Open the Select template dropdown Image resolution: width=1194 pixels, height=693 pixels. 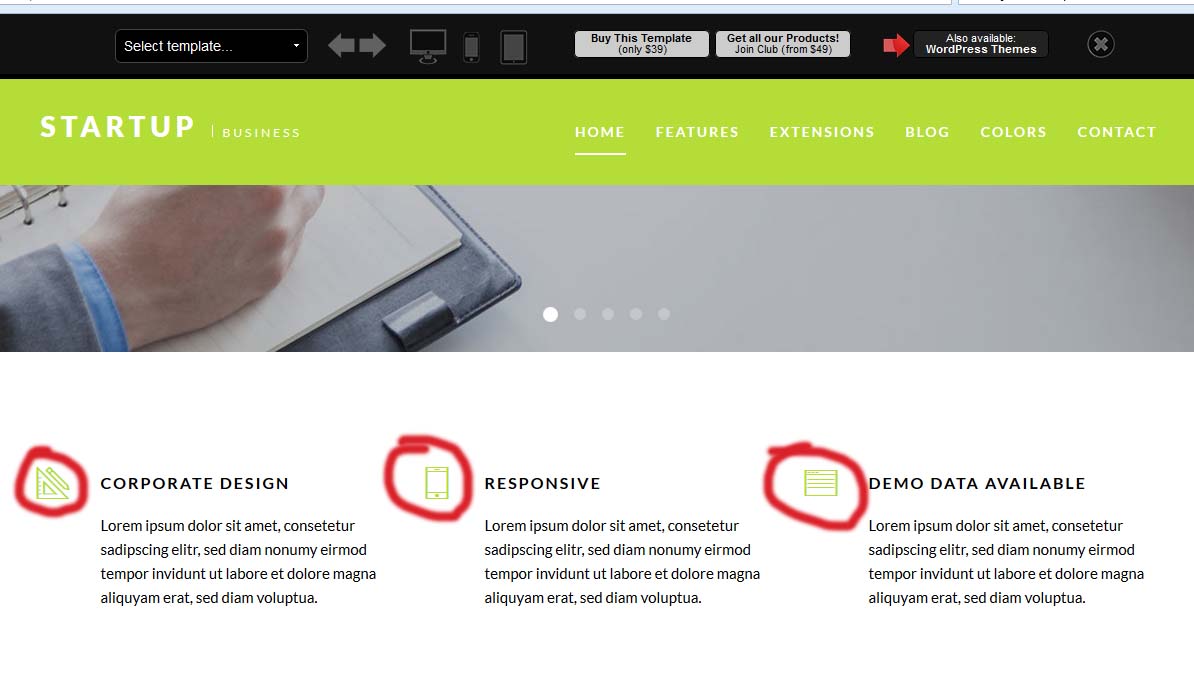point(211,46)
